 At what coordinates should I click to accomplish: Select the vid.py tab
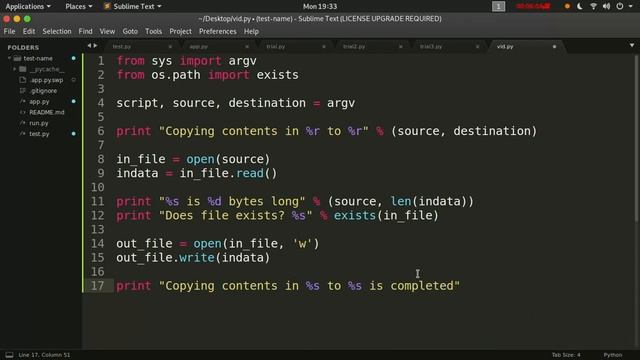tap(505, 47)
